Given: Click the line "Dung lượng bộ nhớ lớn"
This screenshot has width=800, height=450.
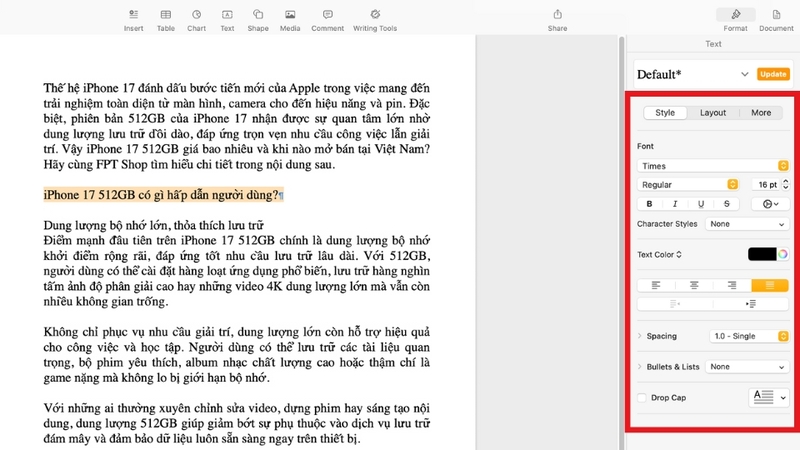Looking at the screenshot, I should [154, 225].
